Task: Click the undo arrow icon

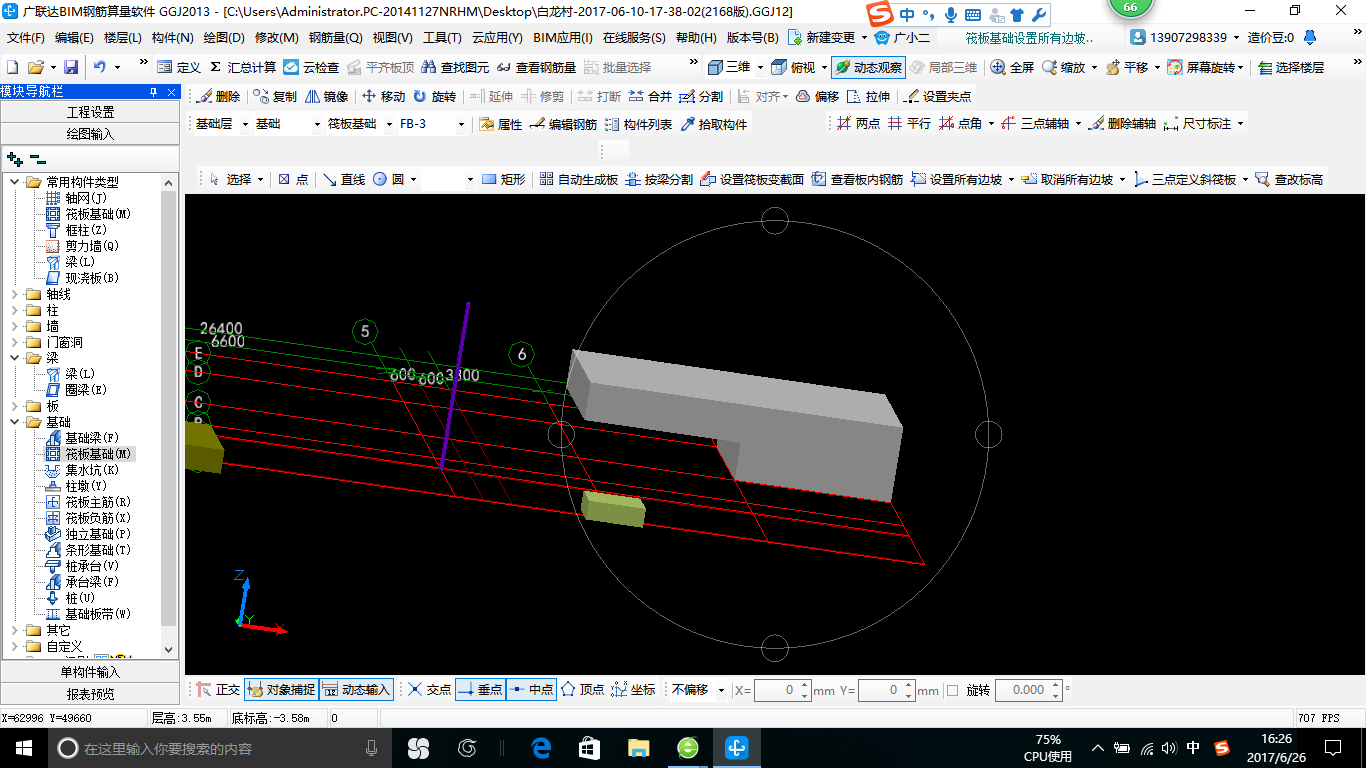Action: coord(100,67)
